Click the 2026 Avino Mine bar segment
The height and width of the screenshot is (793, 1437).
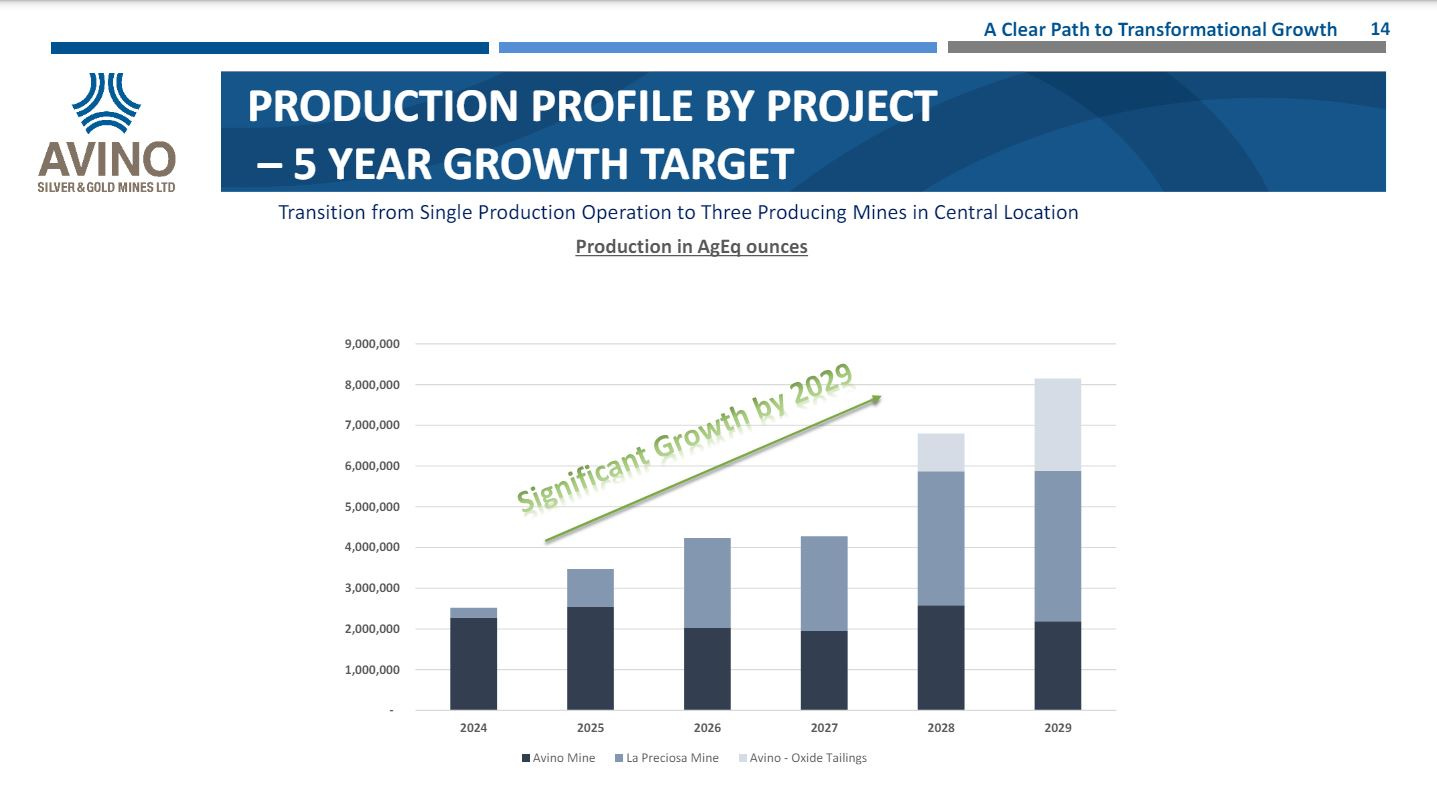707,669
